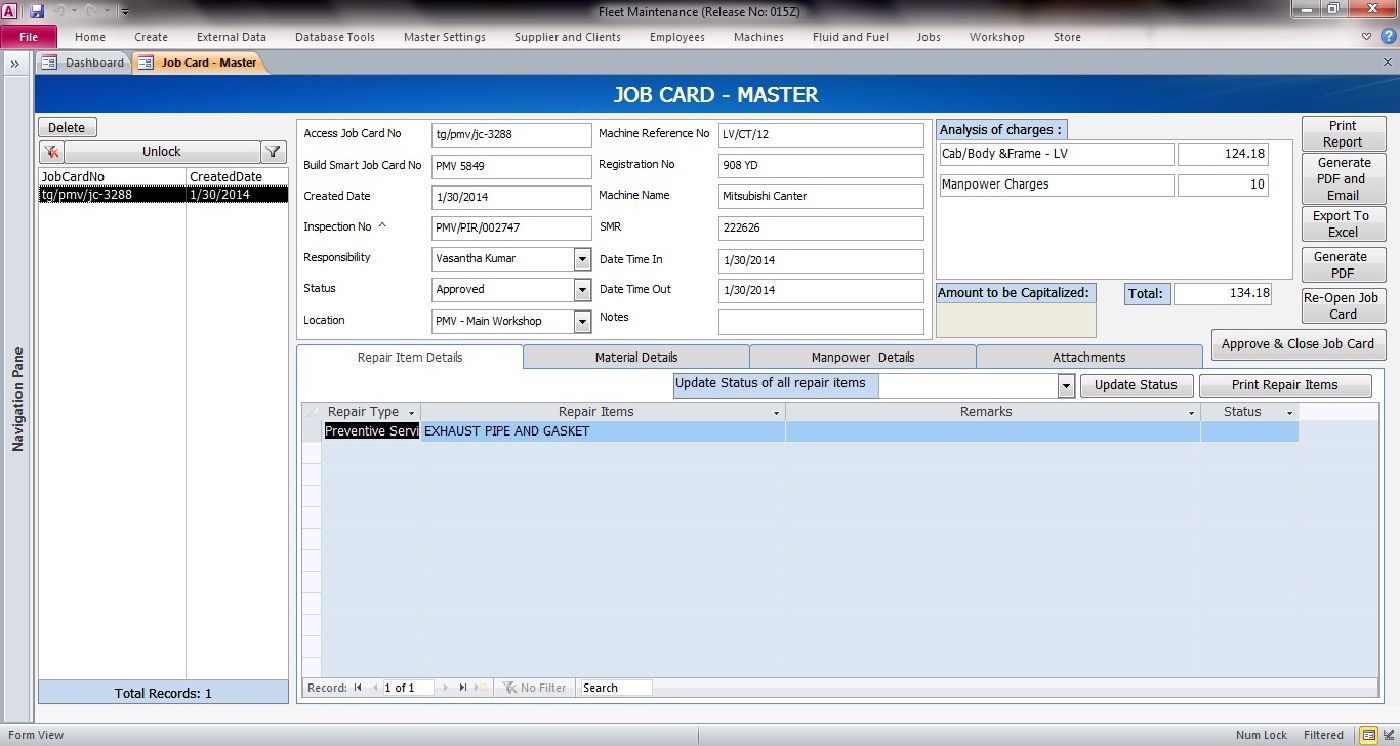Click the Dashboard tab form icon
The height and width of the screenshot is (746, 1400).
[50, 63]
